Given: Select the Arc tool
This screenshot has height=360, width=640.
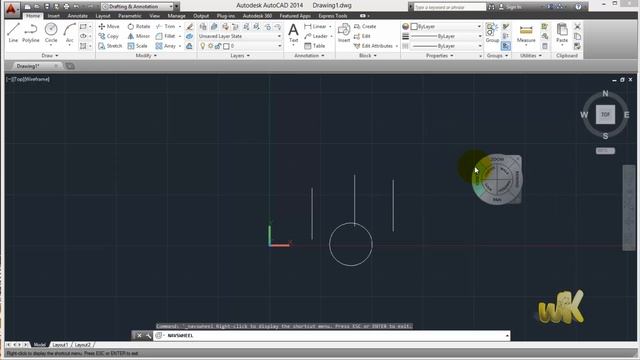Looking at the screenshot, I should click(x=69, y=33).
